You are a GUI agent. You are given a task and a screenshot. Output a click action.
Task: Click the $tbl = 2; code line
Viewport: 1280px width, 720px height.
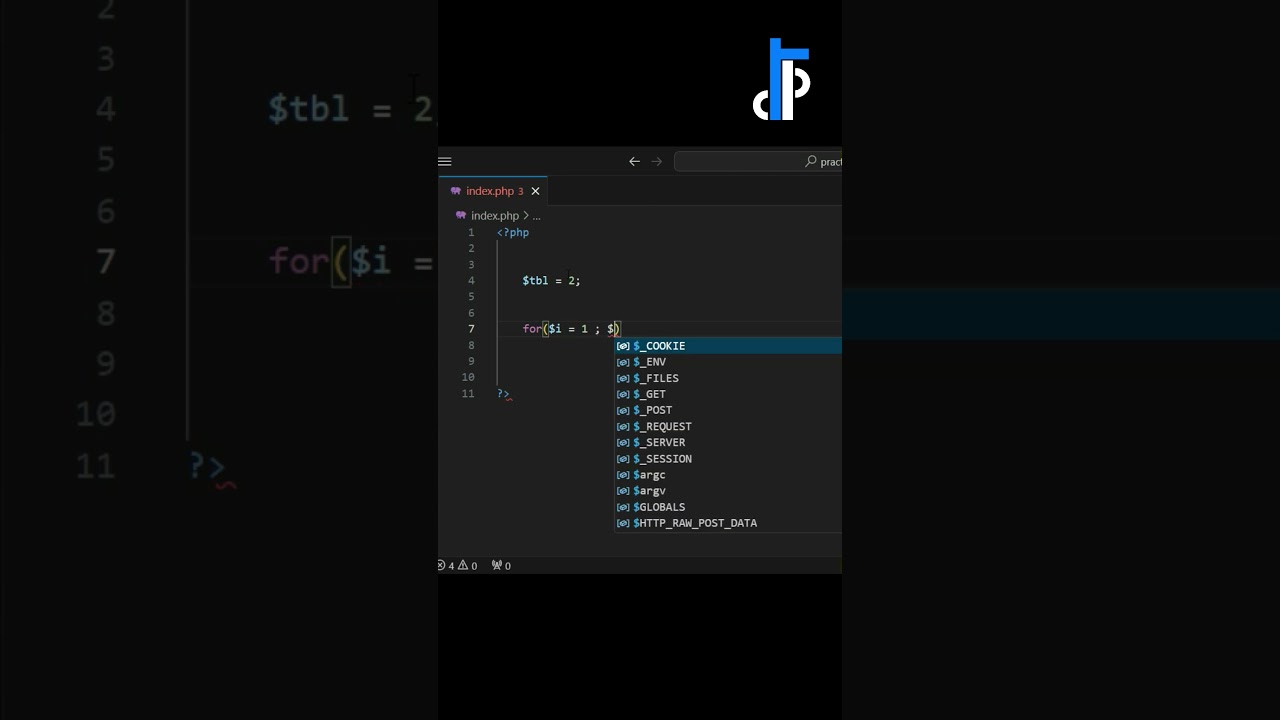(551, 281)
